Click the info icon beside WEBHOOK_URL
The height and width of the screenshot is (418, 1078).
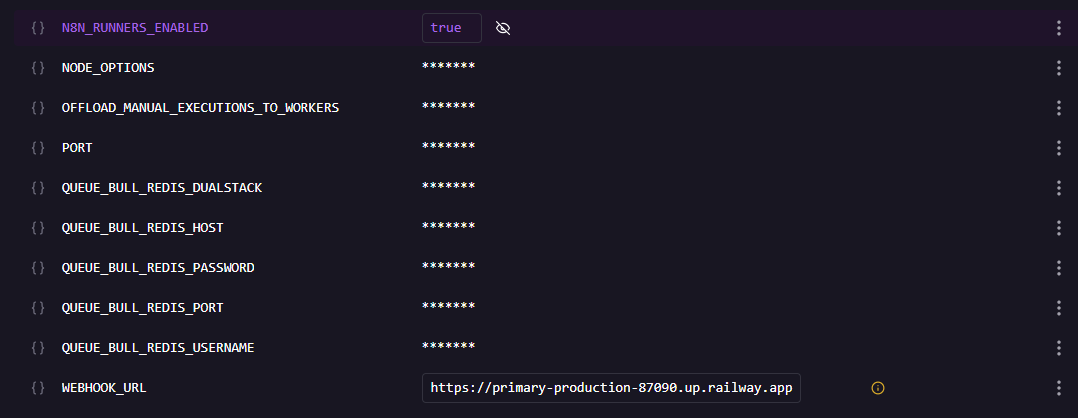tap(878, 388)
